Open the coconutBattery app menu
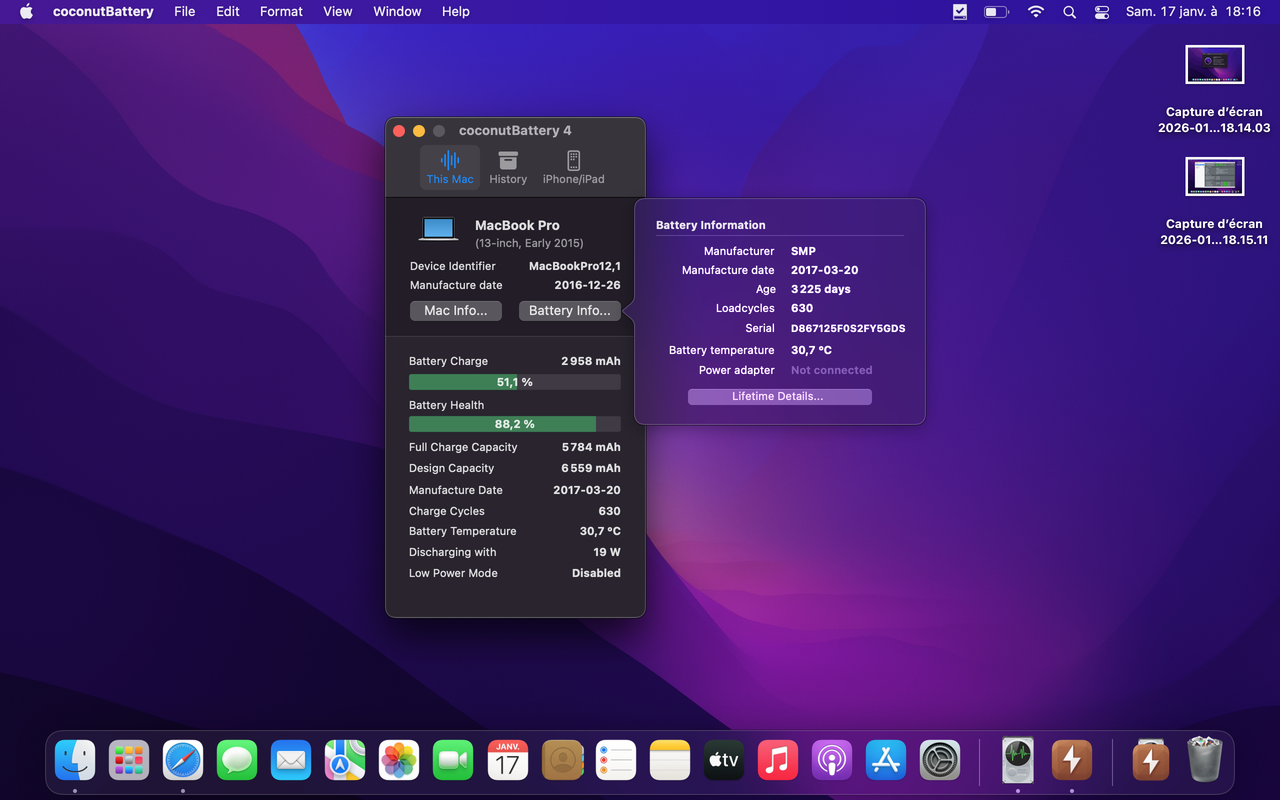 [103, 12]
